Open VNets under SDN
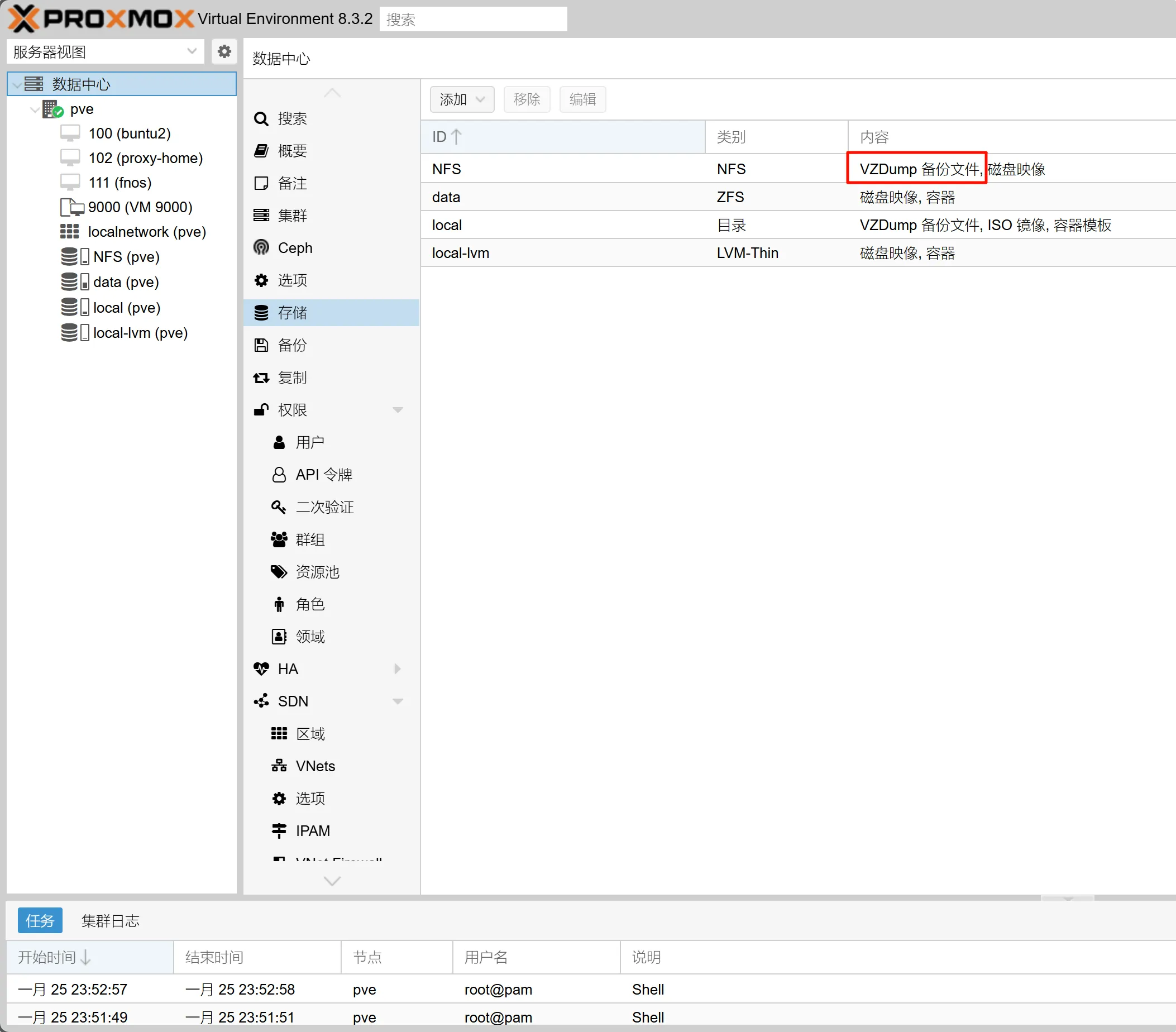The height and width of the screenshot is (1032, 1176). (315, 766)
